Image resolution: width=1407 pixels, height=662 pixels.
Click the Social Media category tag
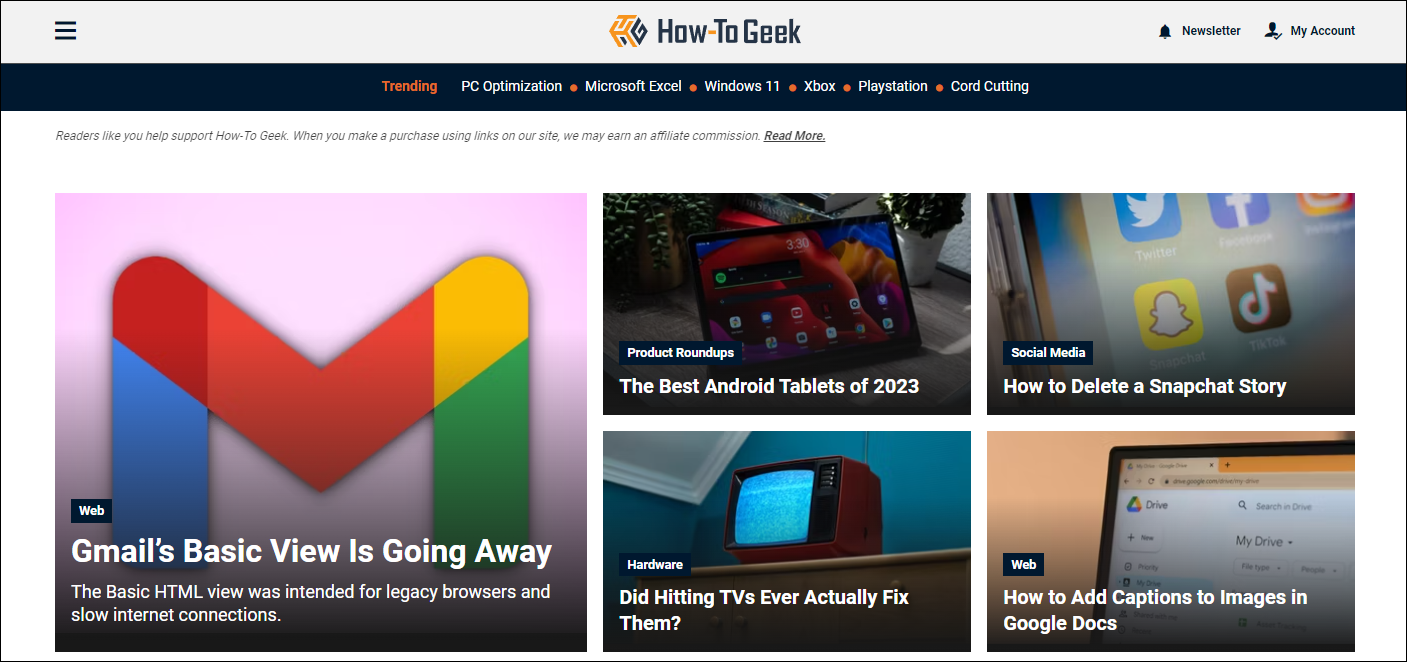[1048, 352]
